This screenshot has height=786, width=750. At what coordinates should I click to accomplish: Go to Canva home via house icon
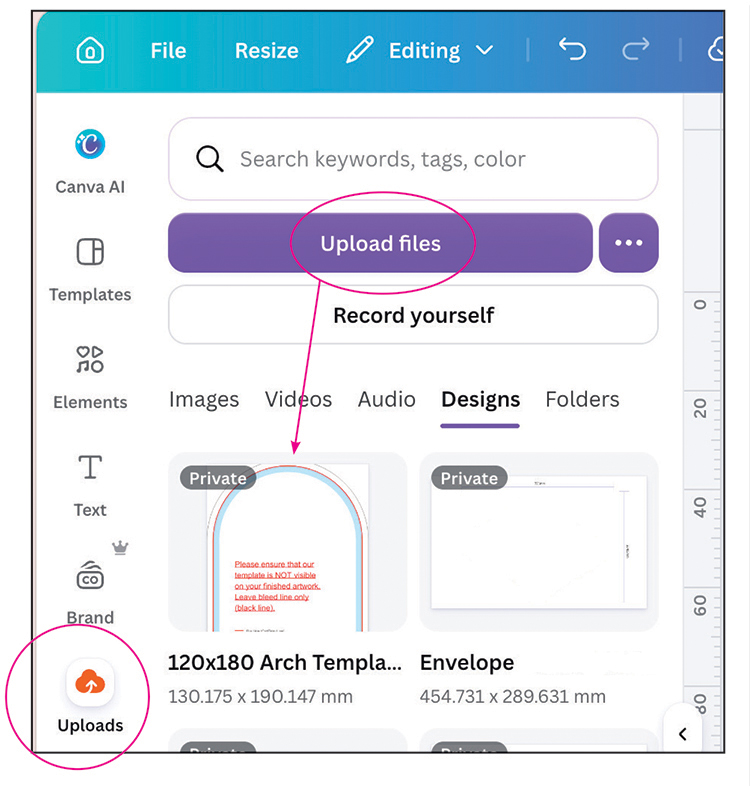click(90, 50)
